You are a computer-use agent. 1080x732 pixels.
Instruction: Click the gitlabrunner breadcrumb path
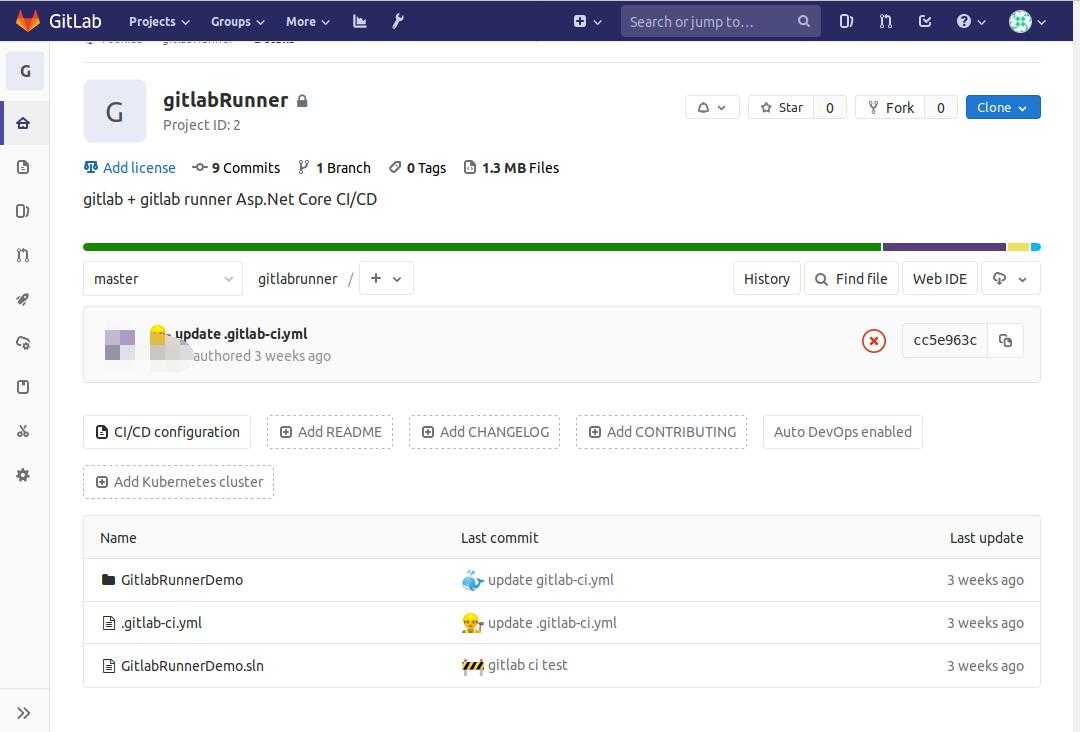tap(298, 279)
